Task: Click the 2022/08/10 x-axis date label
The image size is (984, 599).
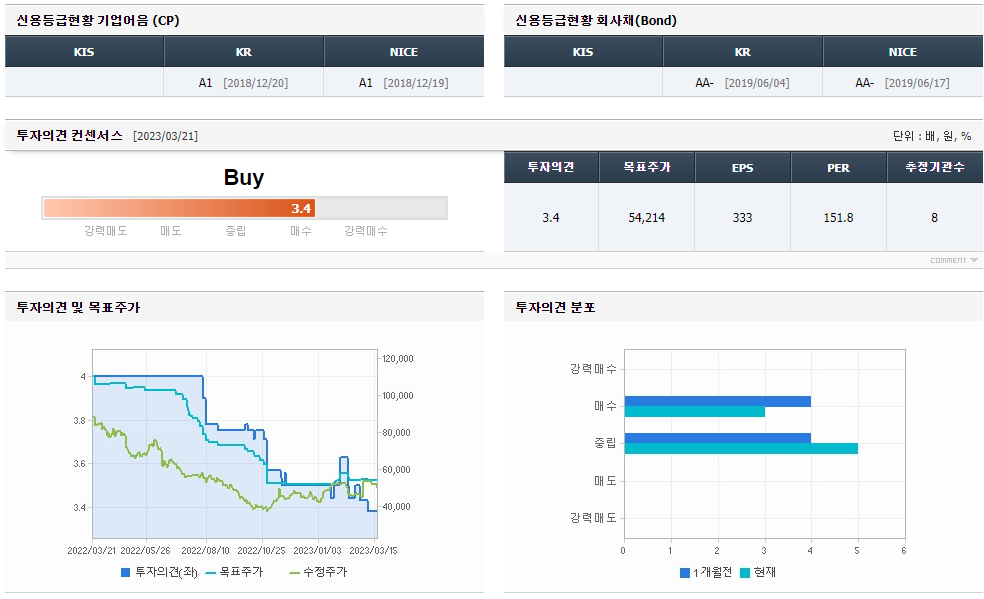Action: pos(205,551)
